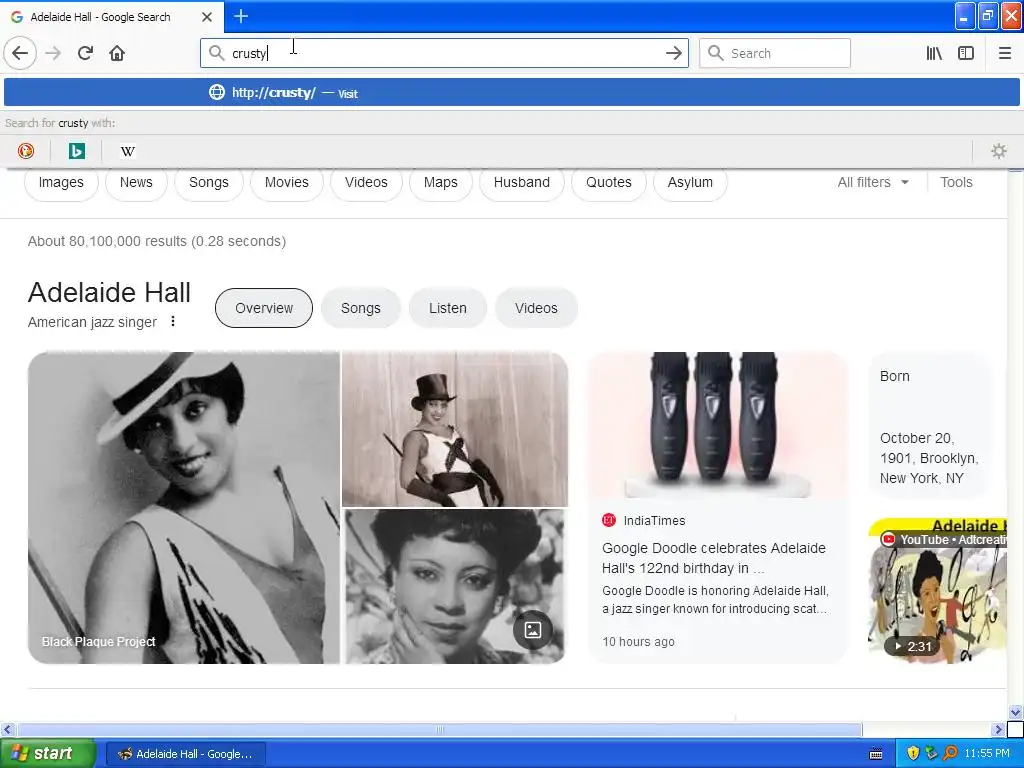Select the Quotes filter chip
The image size is (1024, 768).
tap(608, 182)
